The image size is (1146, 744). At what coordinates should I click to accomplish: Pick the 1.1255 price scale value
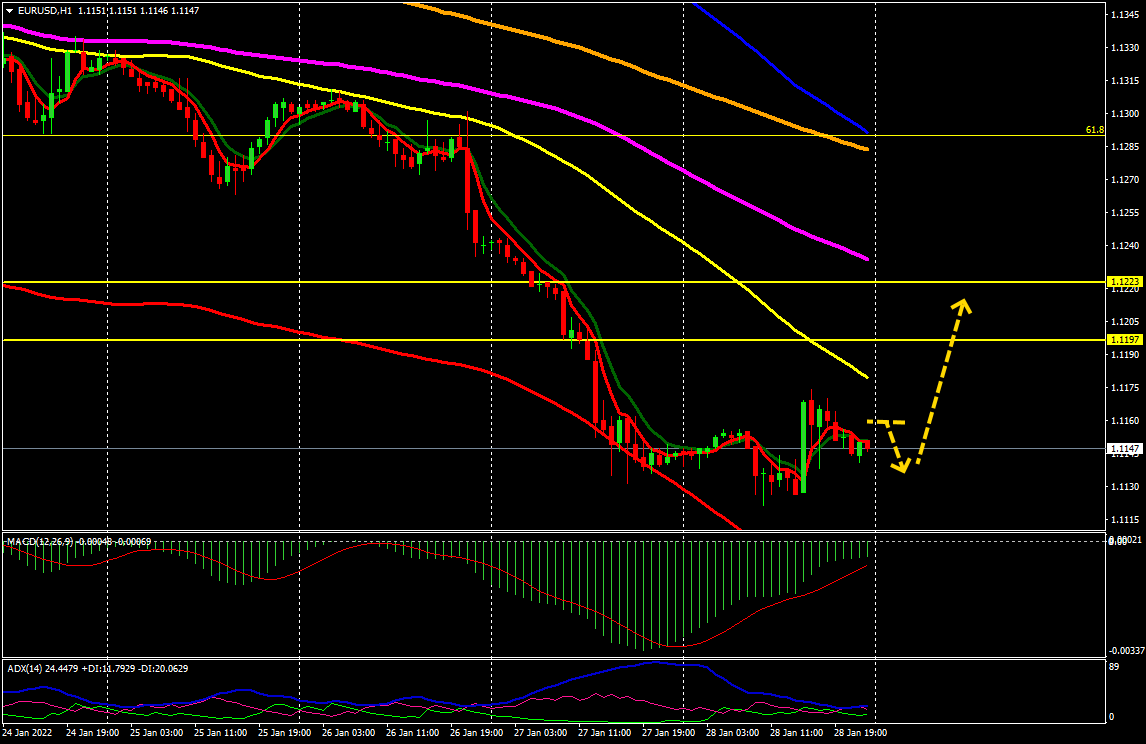[x=1125, y=213]
